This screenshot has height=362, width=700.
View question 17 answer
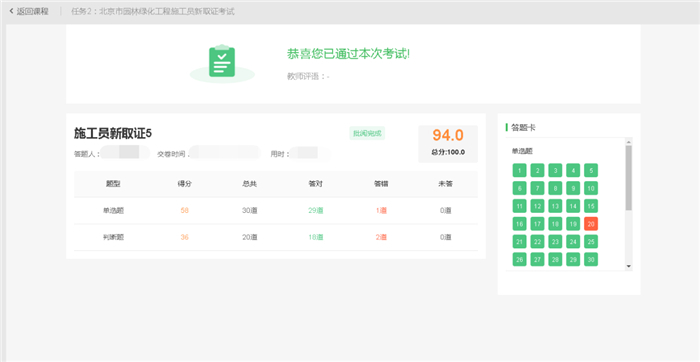click(538, 224)
